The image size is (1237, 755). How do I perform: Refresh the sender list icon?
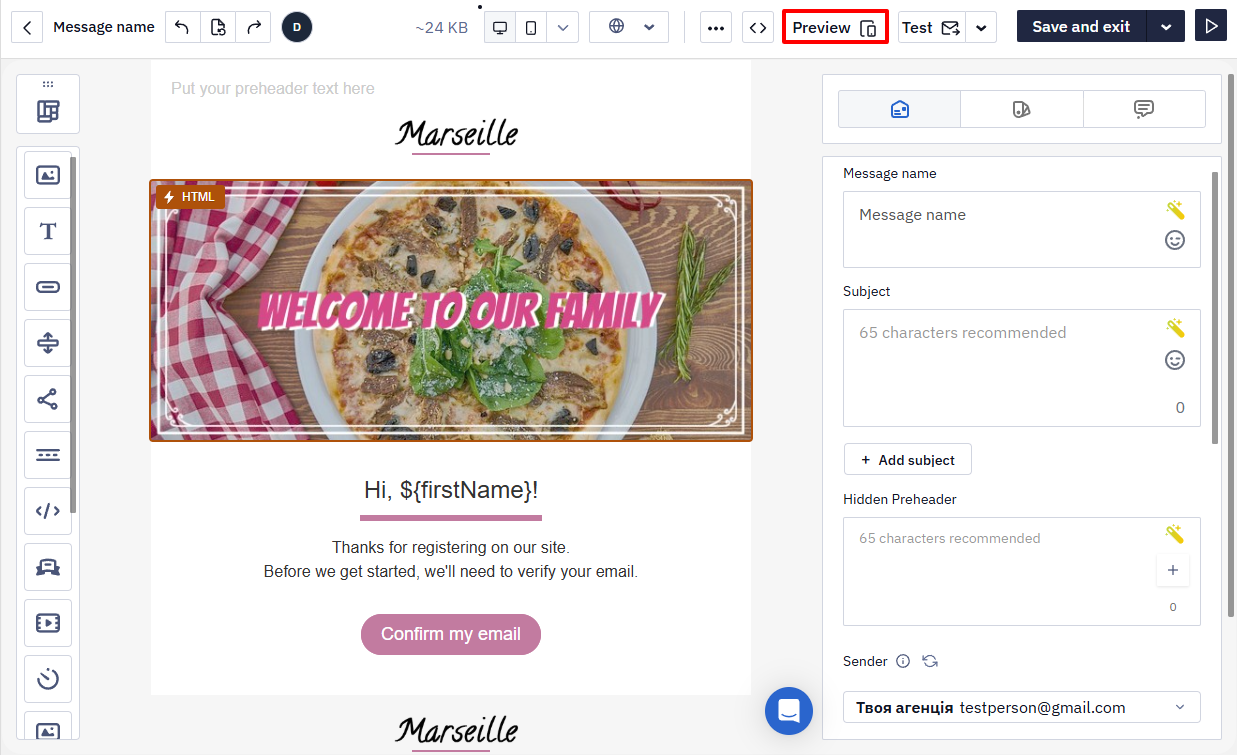click(930, 661)
